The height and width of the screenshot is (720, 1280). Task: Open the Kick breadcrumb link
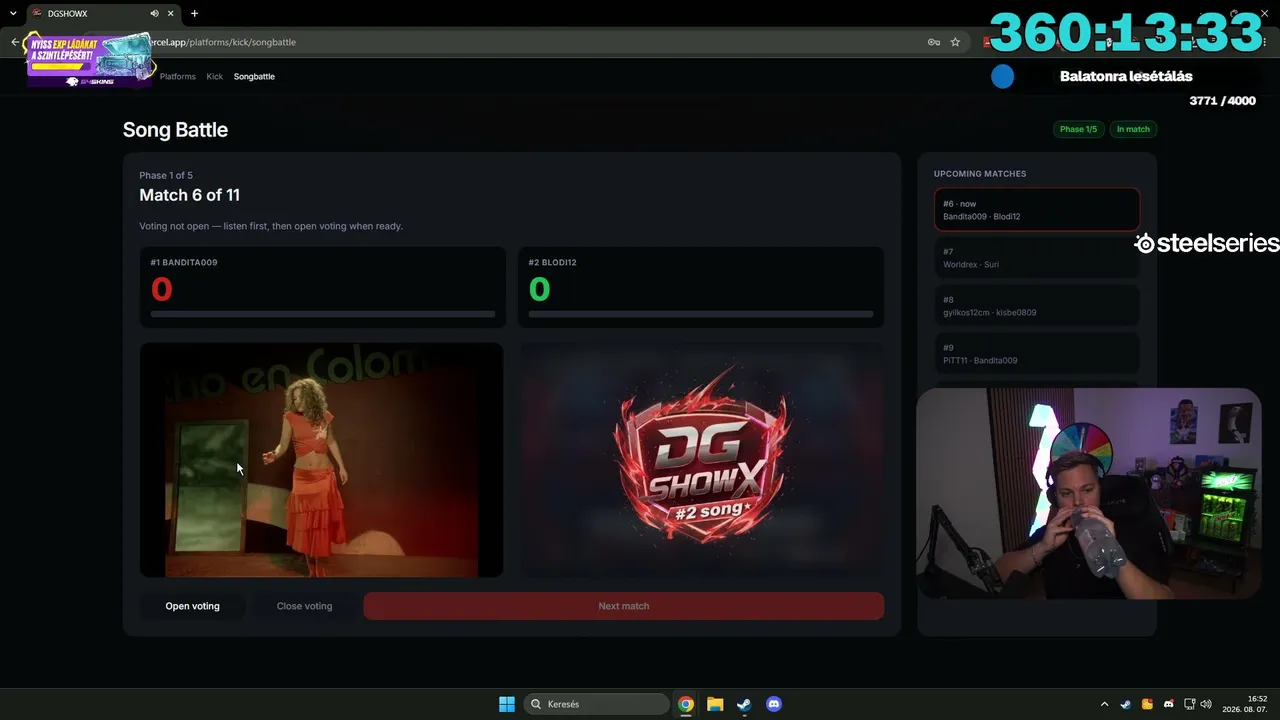215,76
